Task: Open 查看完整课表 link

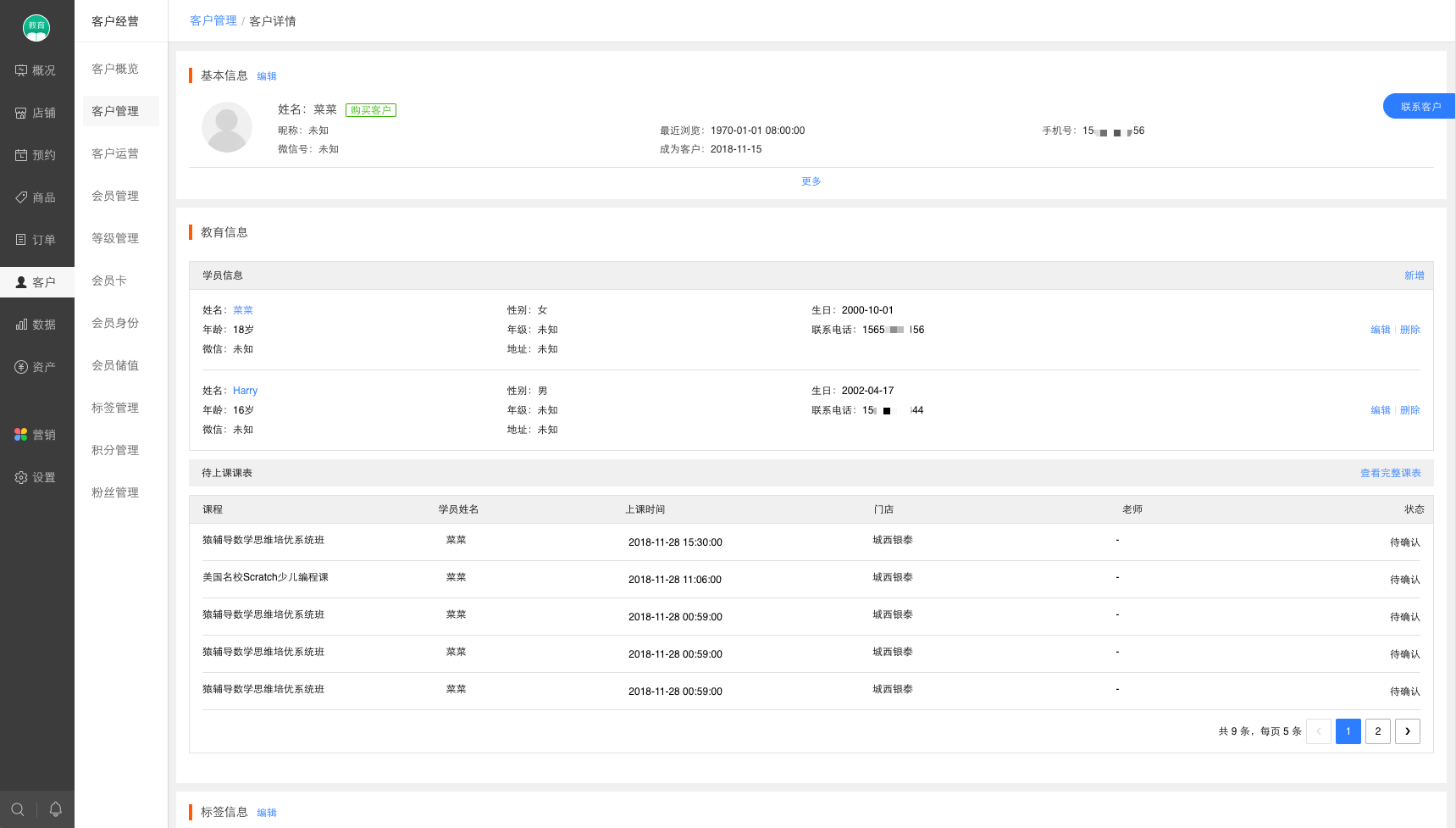Action: (1391, 473)
